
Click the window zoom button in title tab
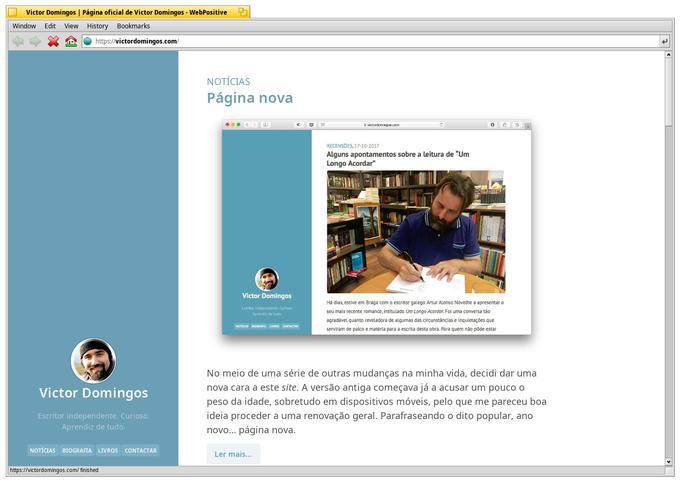coord(242,12)
